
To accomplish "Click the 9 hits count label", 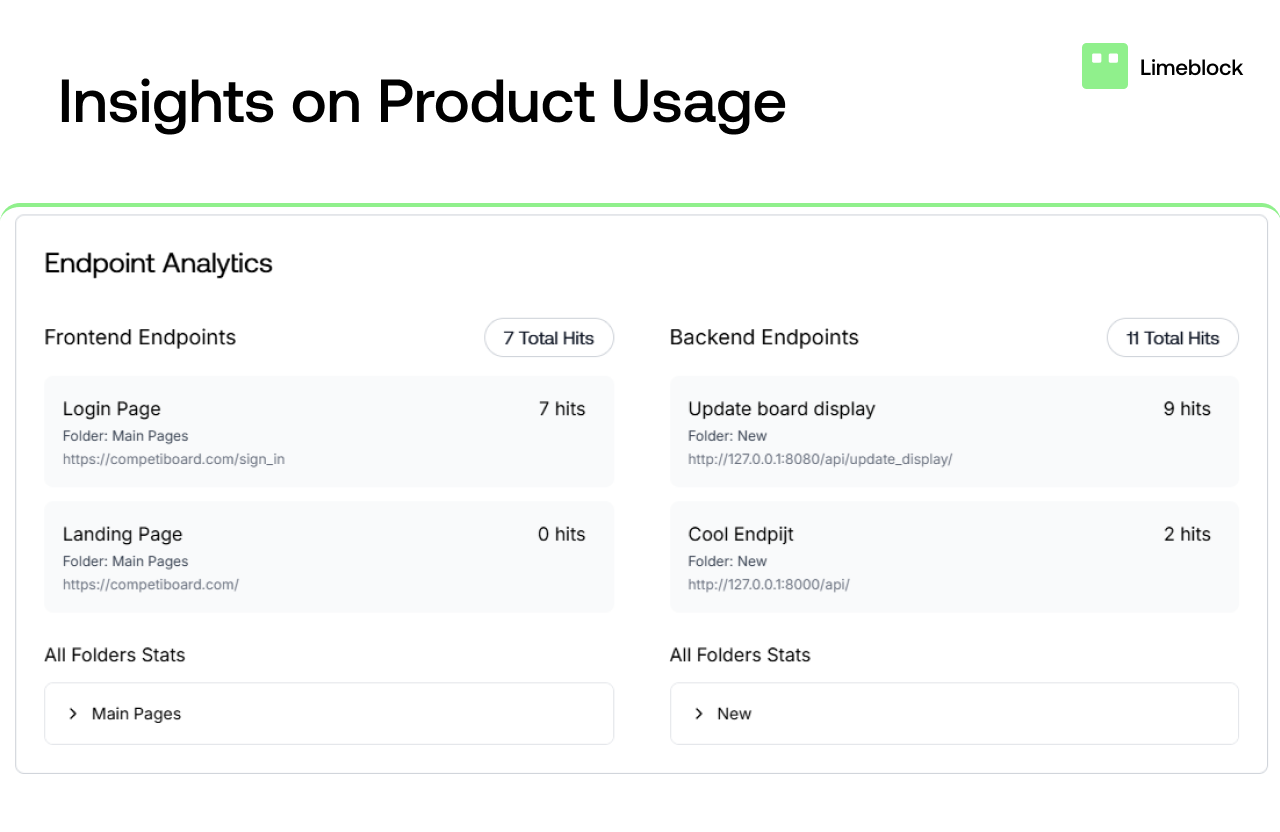I will pos(1187,409).
